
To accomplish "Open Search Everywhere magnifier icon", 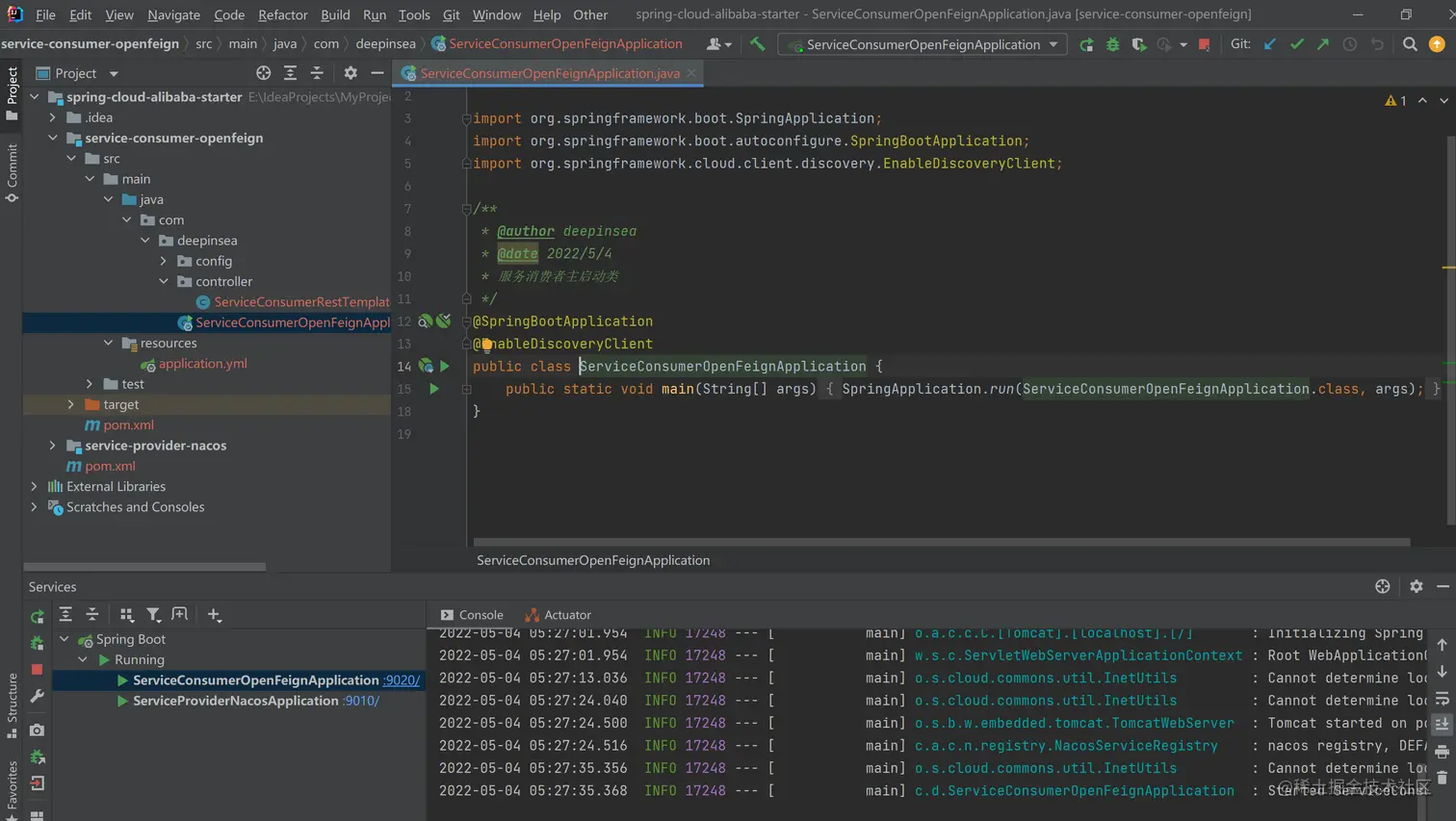I will click(x=1410, y=44).
